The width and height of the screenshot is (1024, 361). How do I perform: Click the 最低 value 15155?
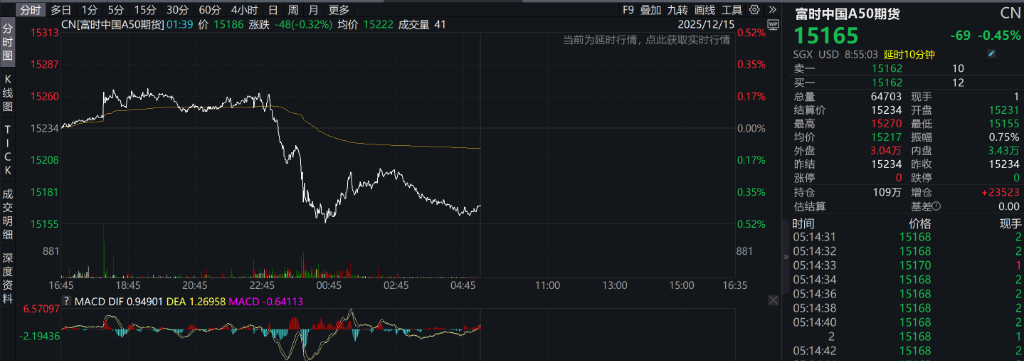[x=1003, y=123]
